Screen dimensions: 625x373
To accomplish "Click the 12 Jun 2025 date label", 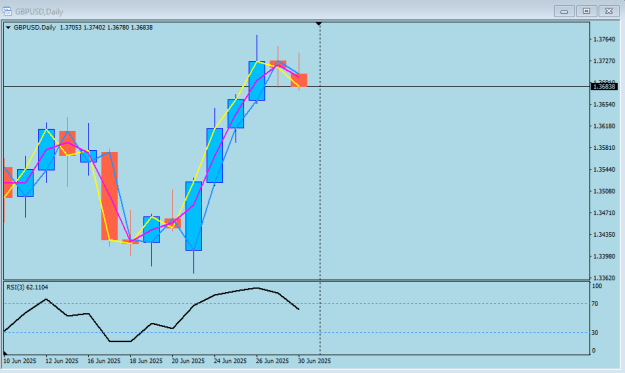I will click(62, 361).
